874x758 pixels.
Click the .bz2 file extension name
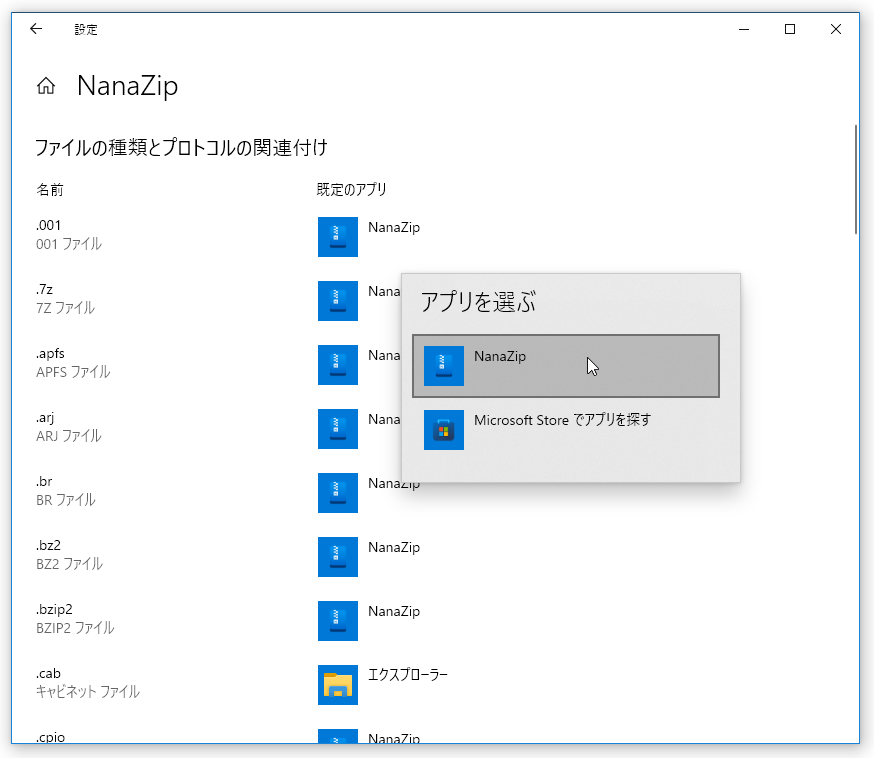tap(48, 545)
